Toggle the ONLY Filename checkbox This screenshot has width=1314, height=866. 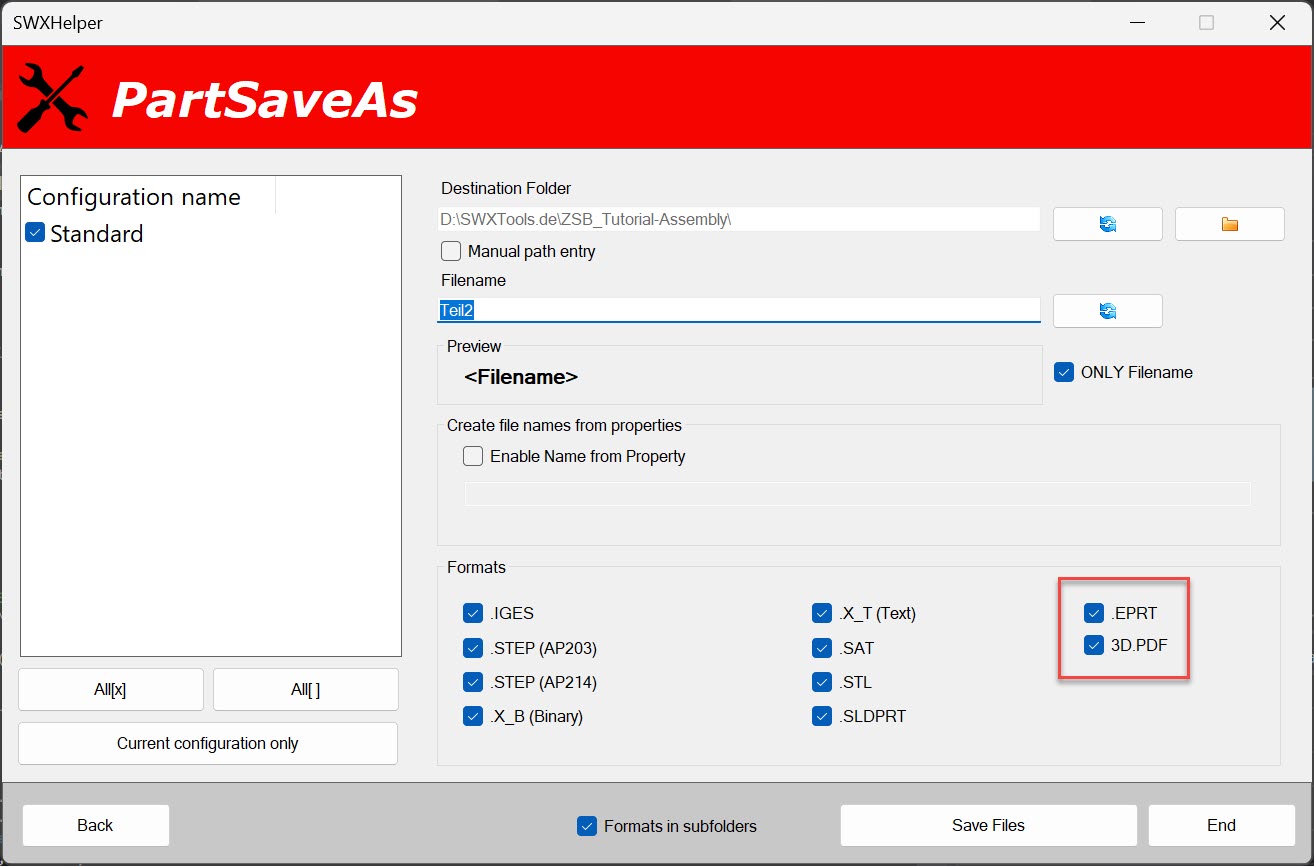[1064, 372]
